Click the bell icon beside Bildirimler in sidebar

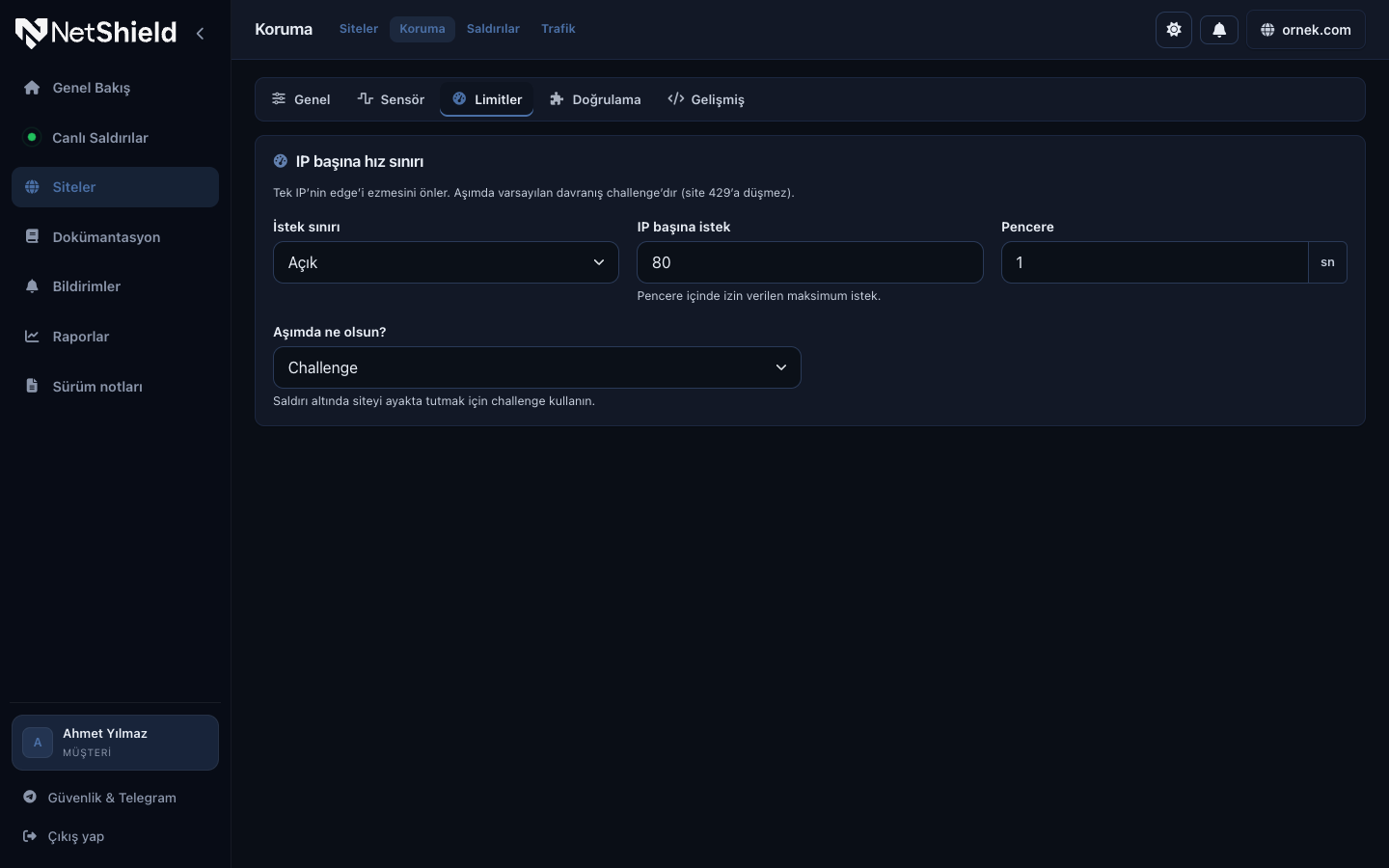coord(32,286)
